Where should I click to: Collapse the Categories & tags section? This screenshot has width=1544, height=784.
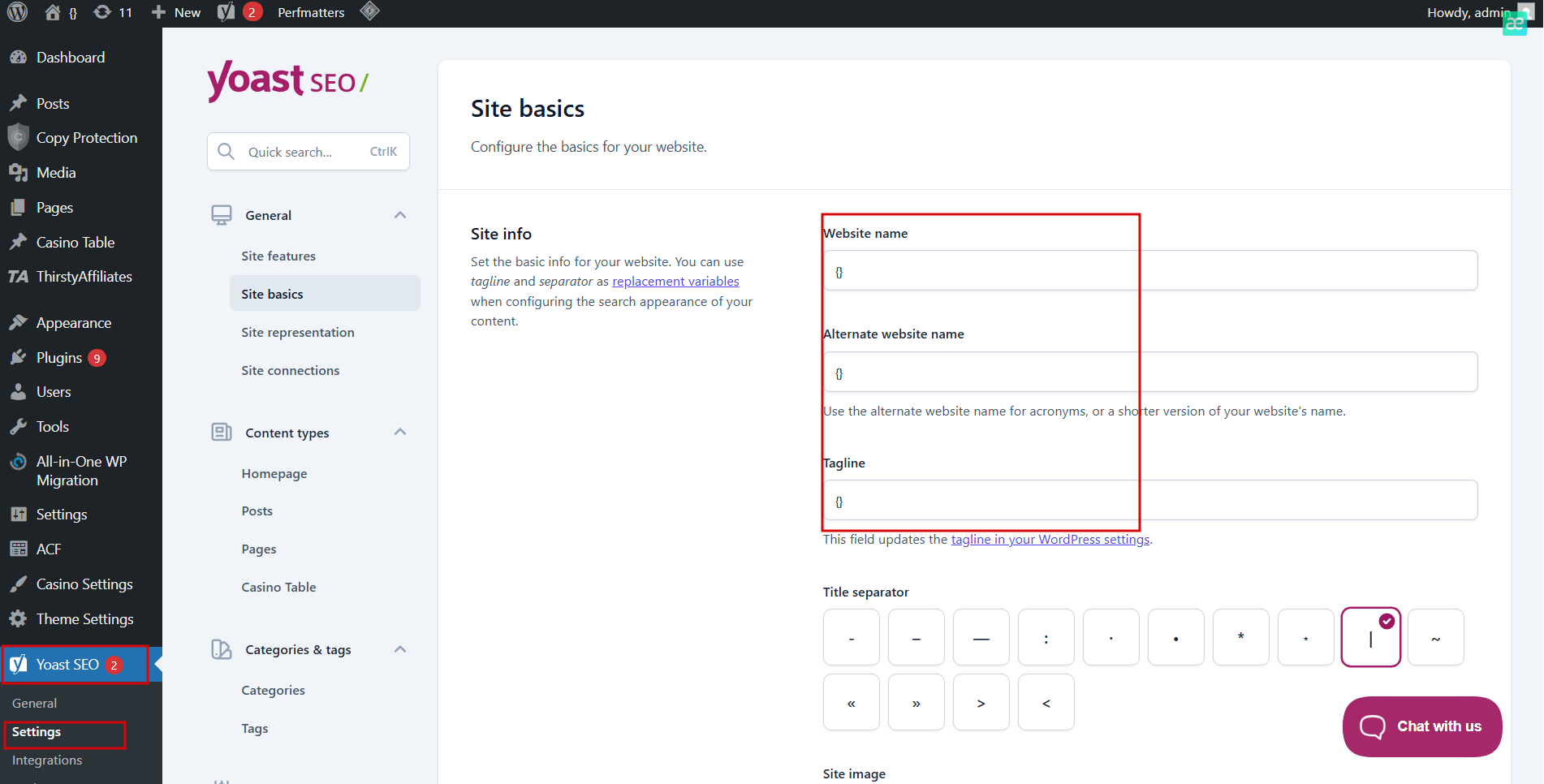pyautogui.click(x=399, y=649)
